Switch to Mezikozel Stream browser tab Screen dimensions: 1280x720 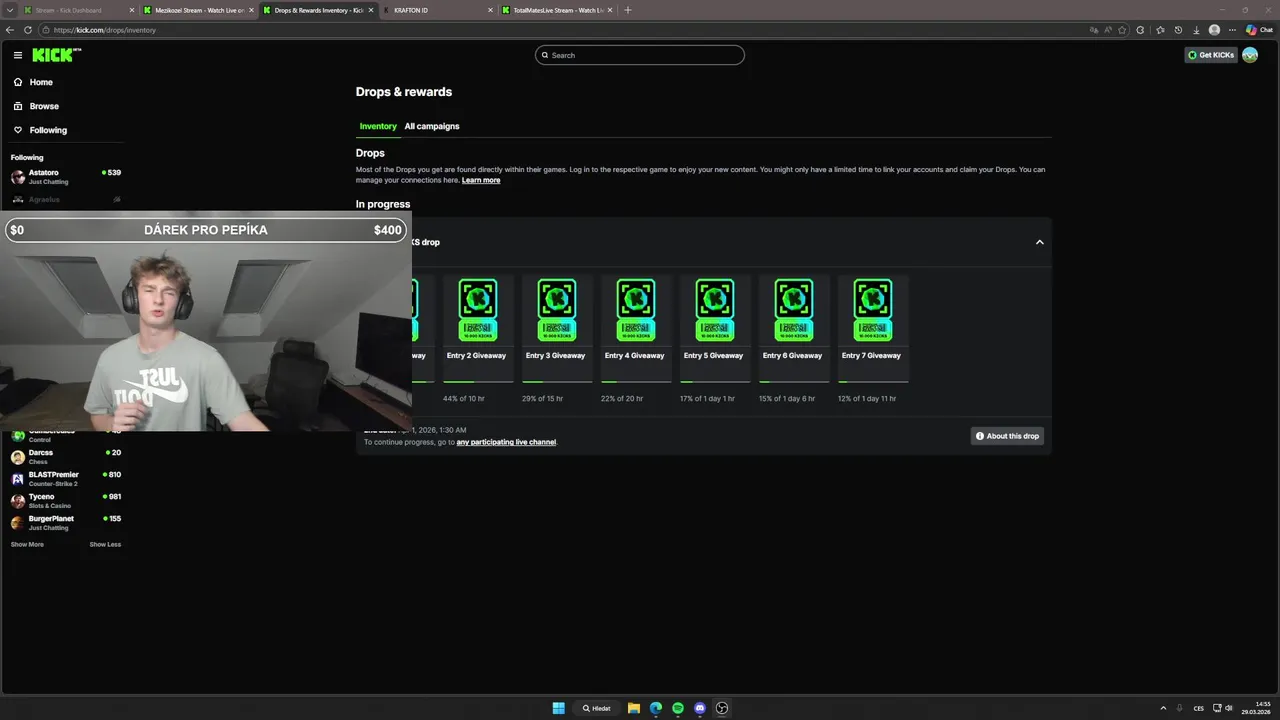point(198,10)
